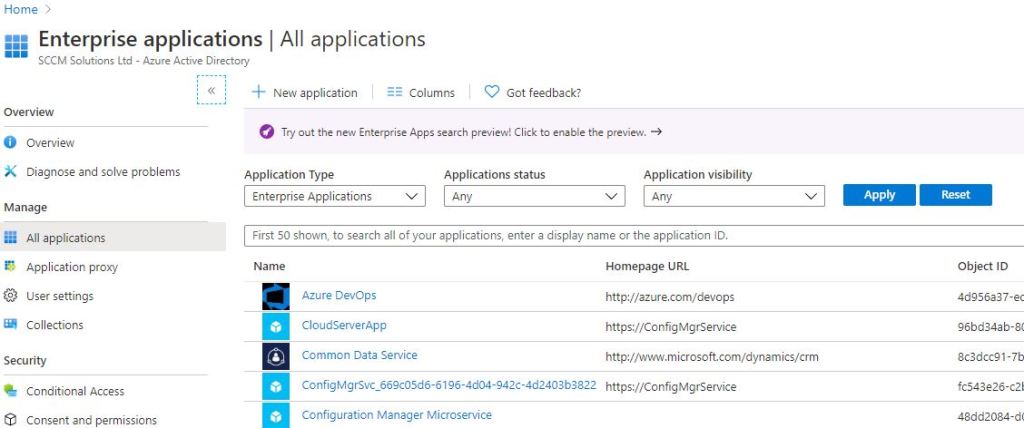Open the Columns chooser
Screen dimensions: 1024x428
click(421, 93)
